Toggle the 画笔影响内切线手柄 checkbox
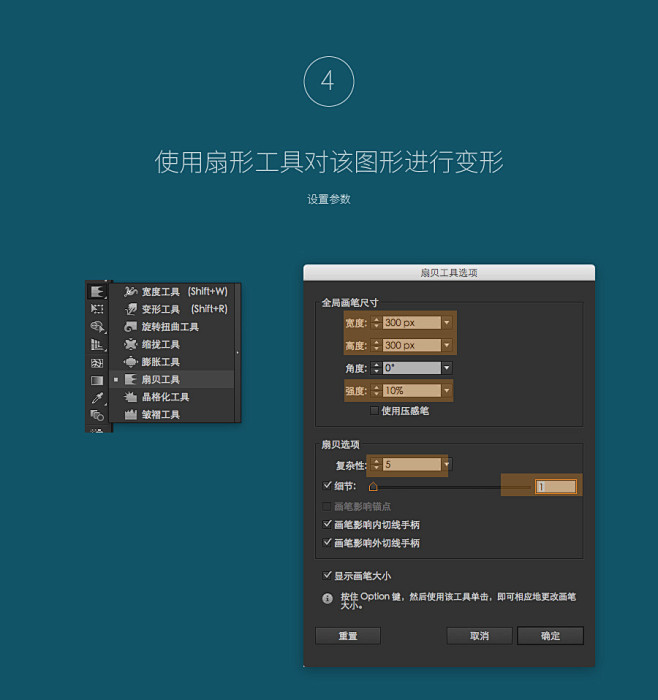Screen dimensions: 658x700 pyautogui.click(x=327, y=524)
